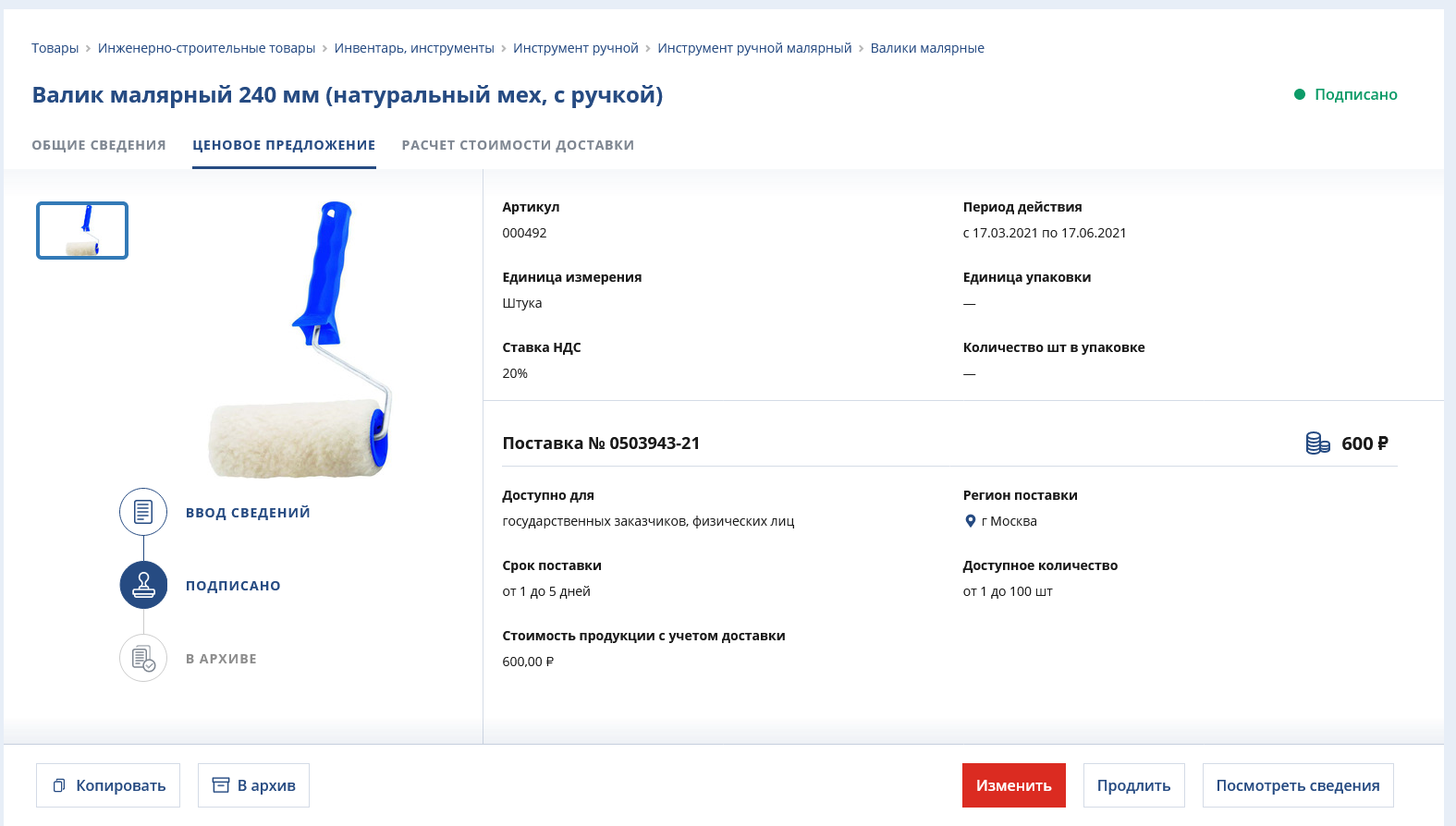Click the archive document icon for В архиве step

[x=143, y=658]
